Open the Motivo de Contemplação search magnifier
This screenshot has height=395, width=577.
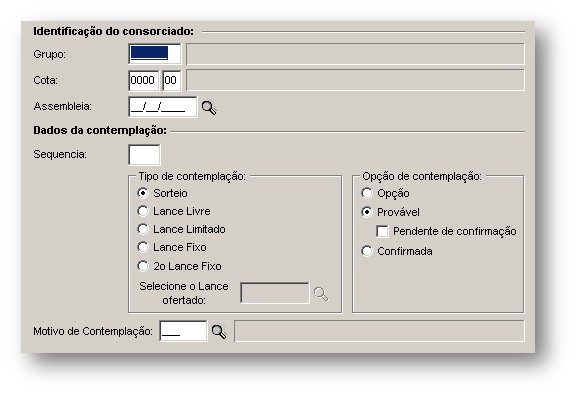[x=219, y=332]
